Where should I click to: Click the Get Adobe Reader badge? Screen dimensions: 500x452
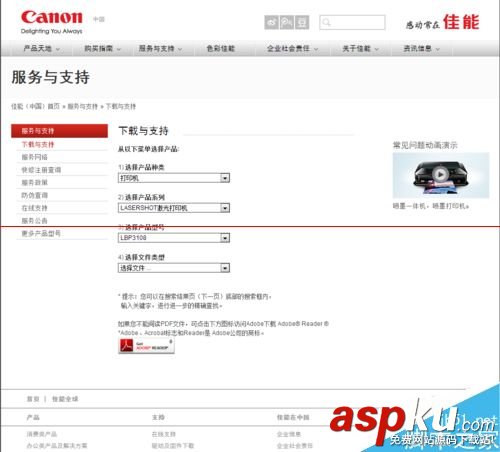click(x=146, y=346)
